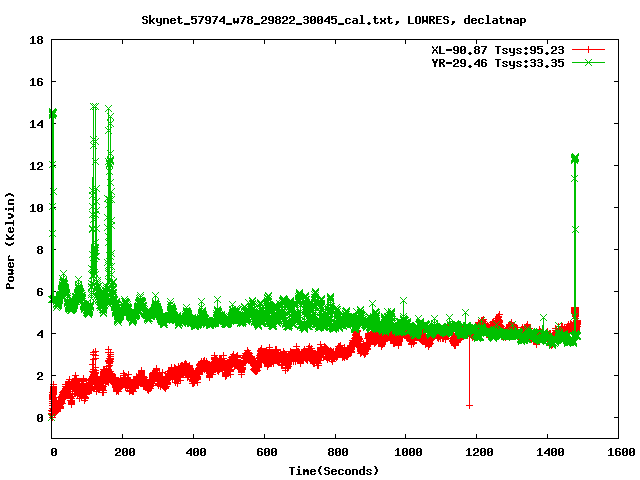Click the 'Time(Seconds)' x-axis label
Image resolution: width=640 pixels, height=480 pixels.
click(x=333, y=471)
